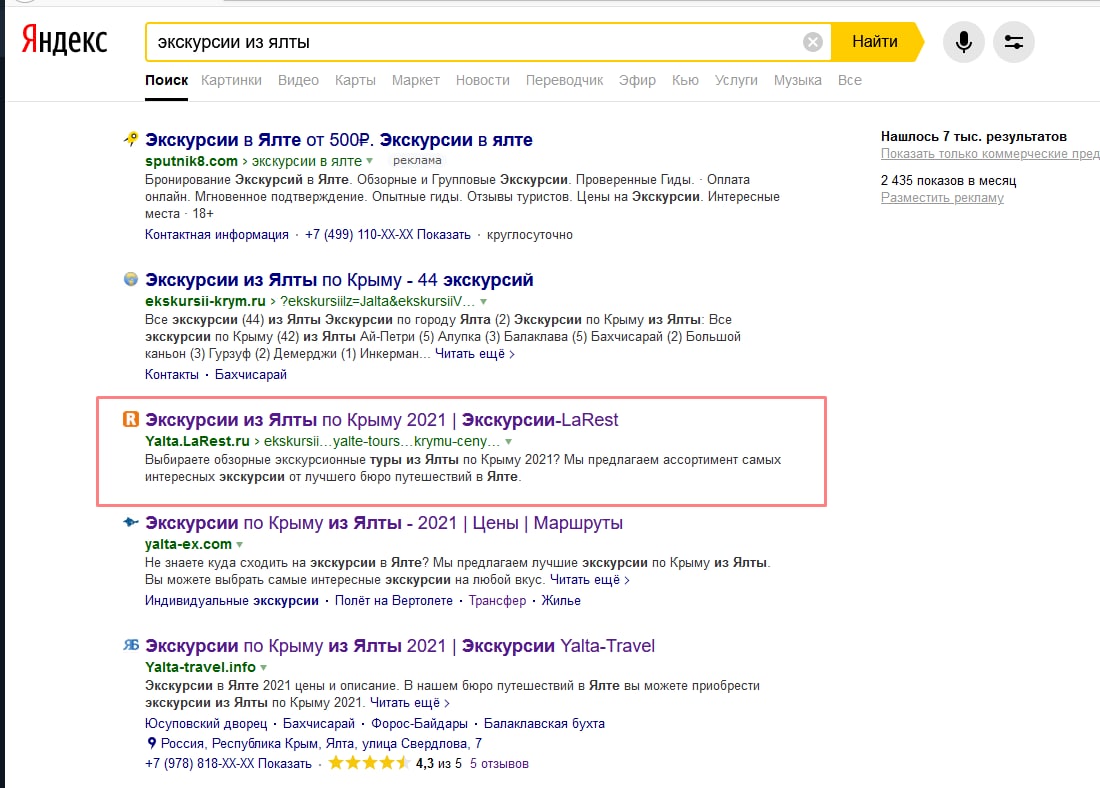Viewport: 1100px width, 788px height.
Task: Open the Видео tab
Action: coord(298,80)
